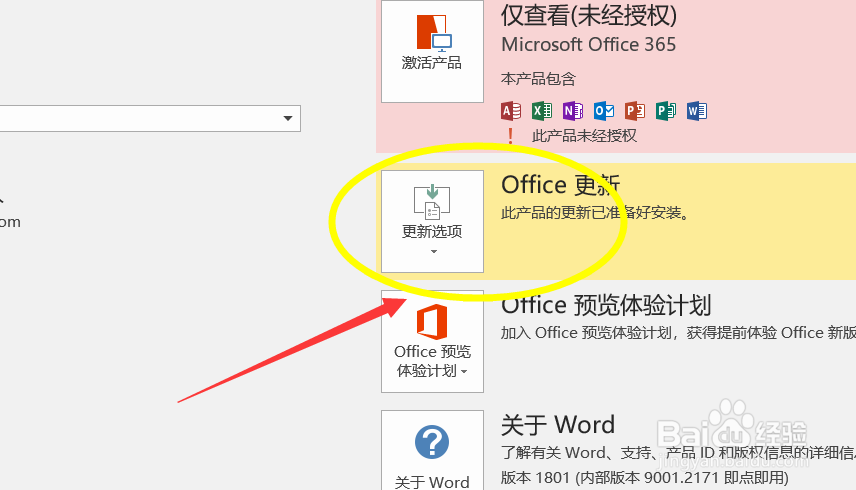Click the Access icon in product list
The image size is (856, 490).
[x=511, y=111]
